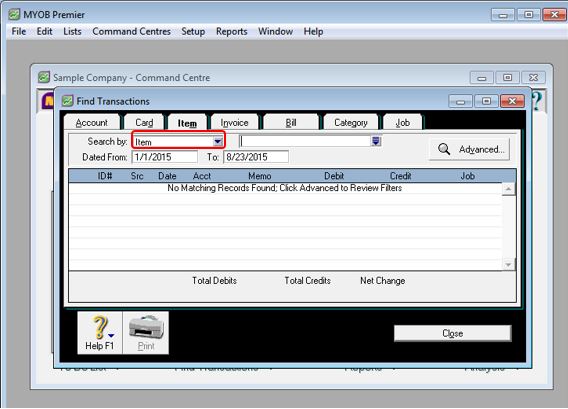This screenshot has width=568, height=409.
Task: Click the Net Change label
Action: 383,281
